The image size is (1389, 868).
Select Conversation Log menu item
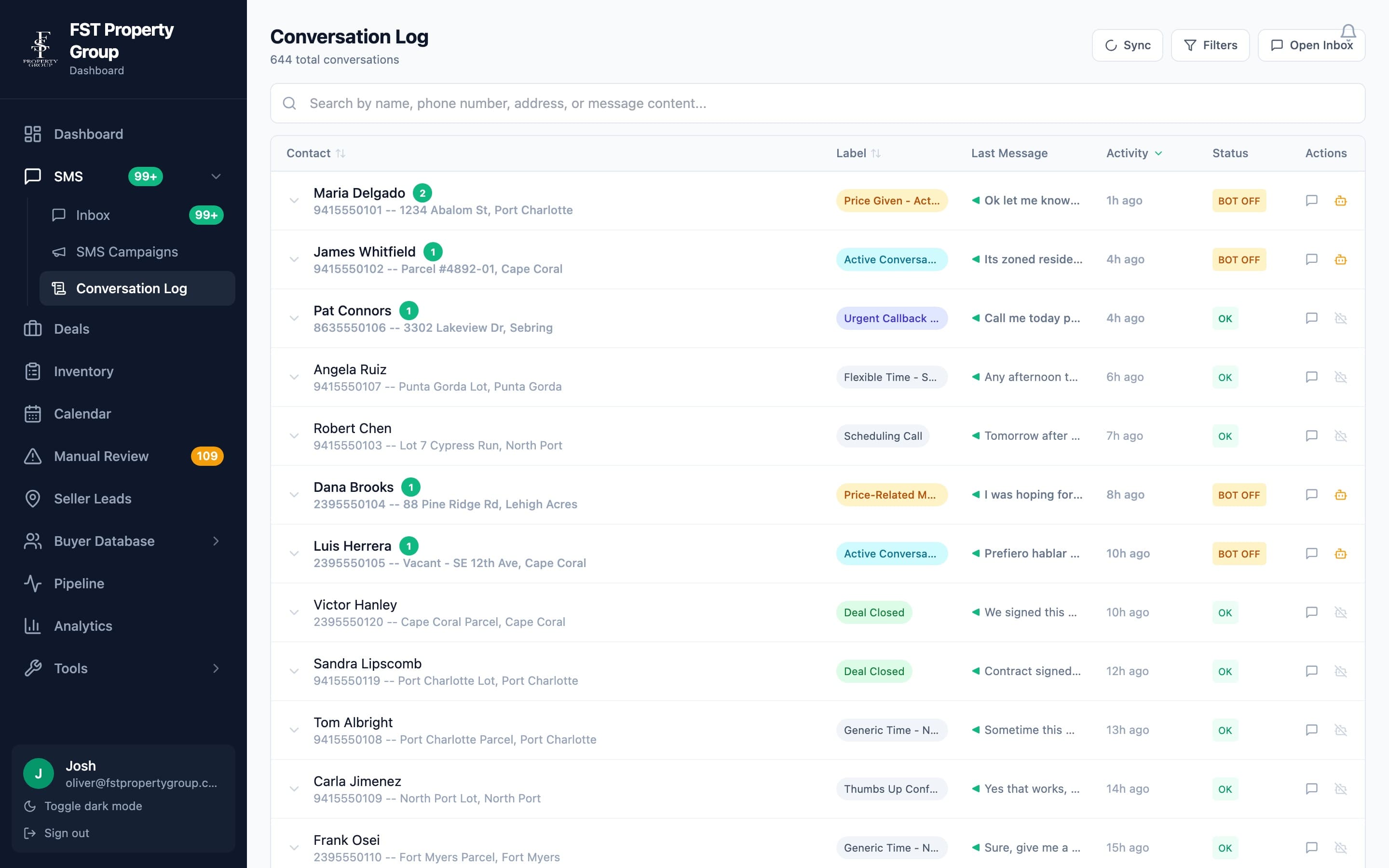click(x=137, y=288)
